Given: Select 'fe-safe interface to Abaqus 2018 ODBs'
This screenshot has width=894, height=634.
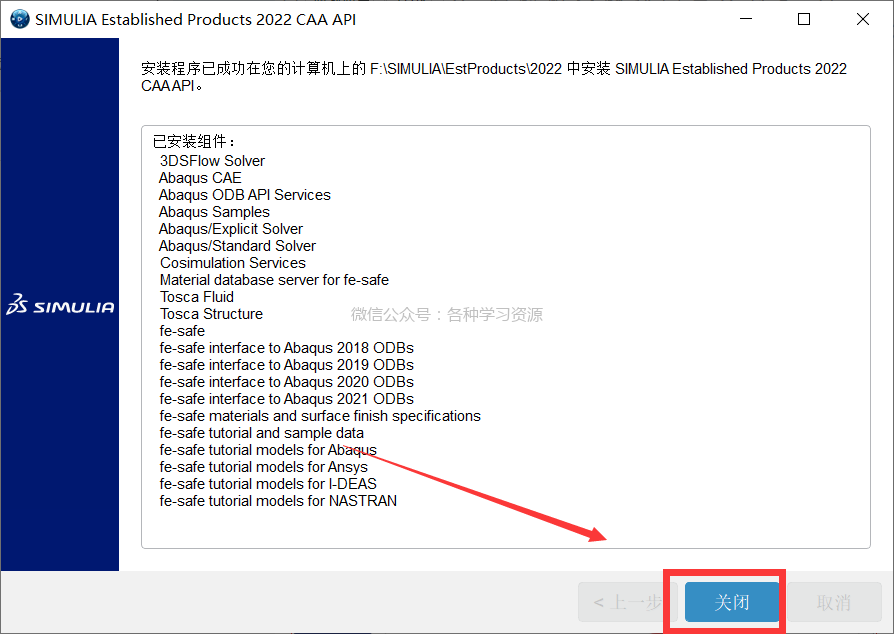Looking at the screenshot, I should click(x=287, y=348).
